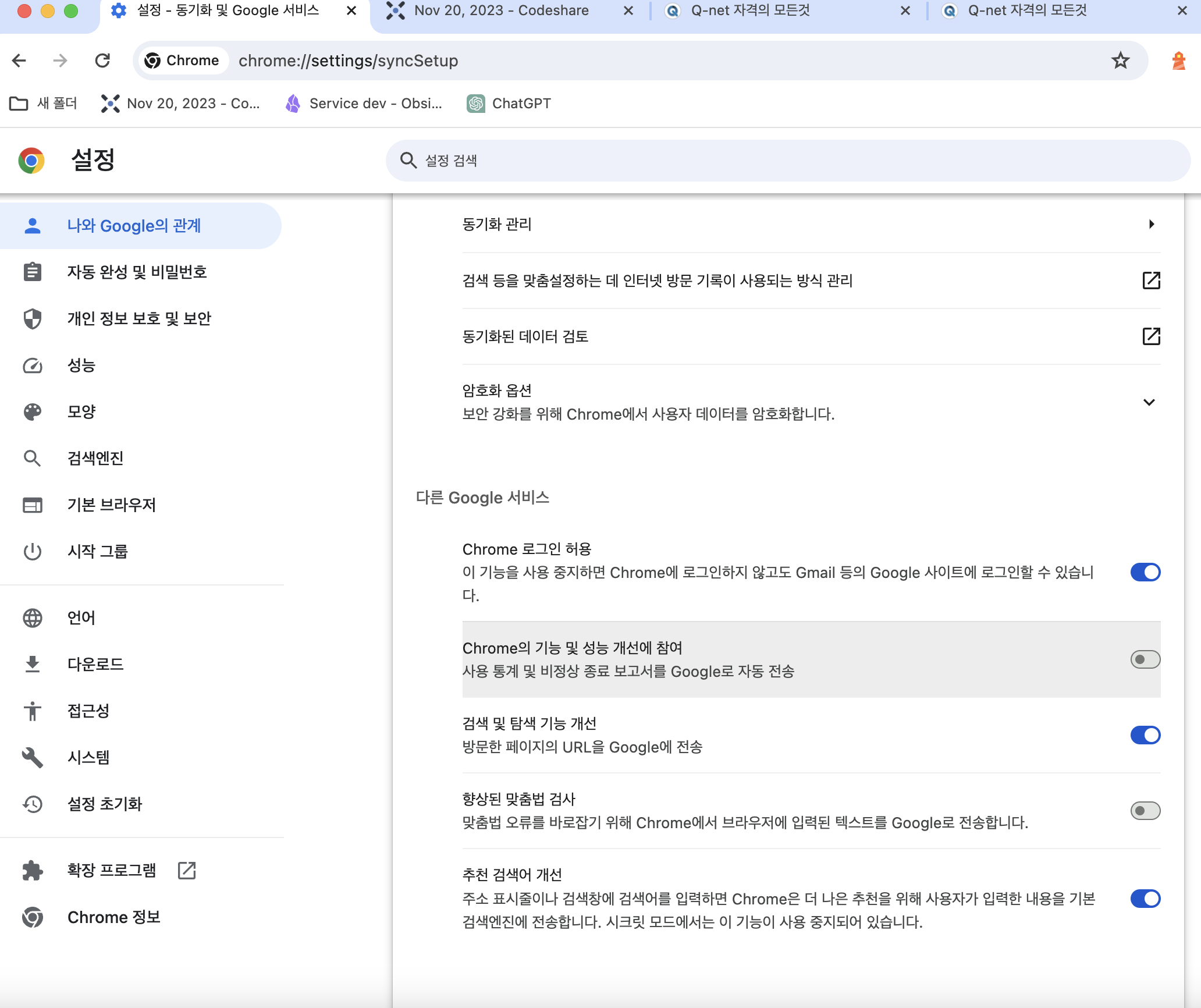The width and height of the screenshot is (1201, 1008).
Task: Click the Chrome logo next to 설정 title
Action: (31, 160)
